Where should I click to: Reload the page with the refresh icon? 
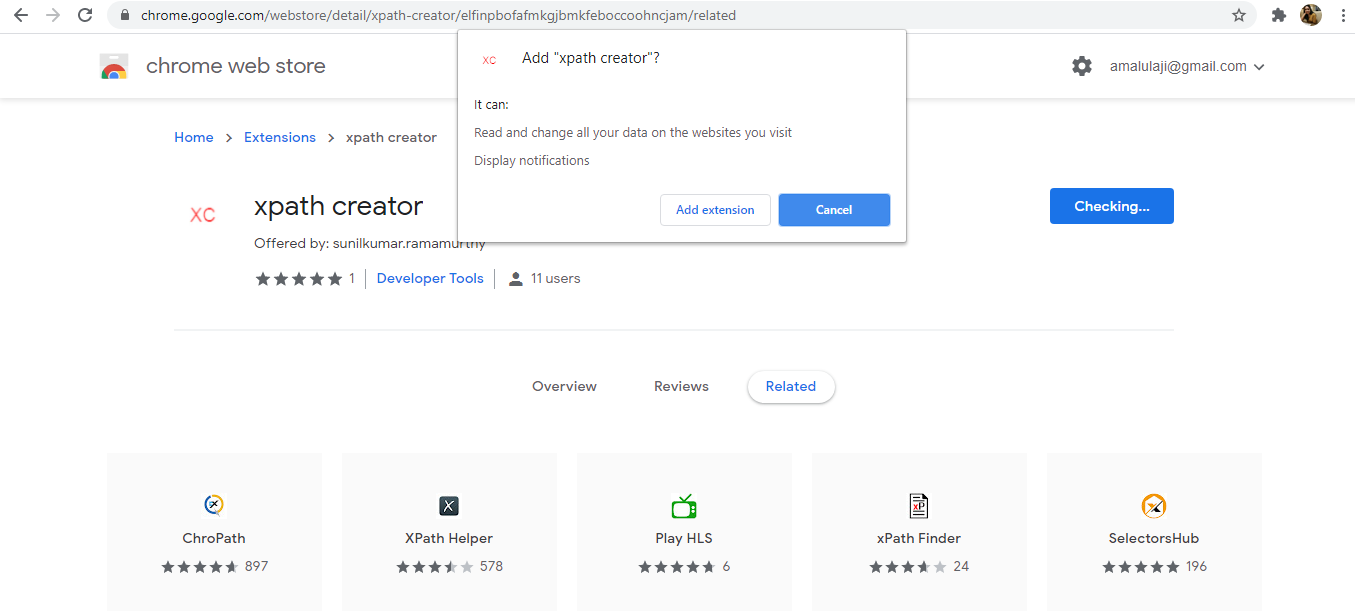(85, 15)
